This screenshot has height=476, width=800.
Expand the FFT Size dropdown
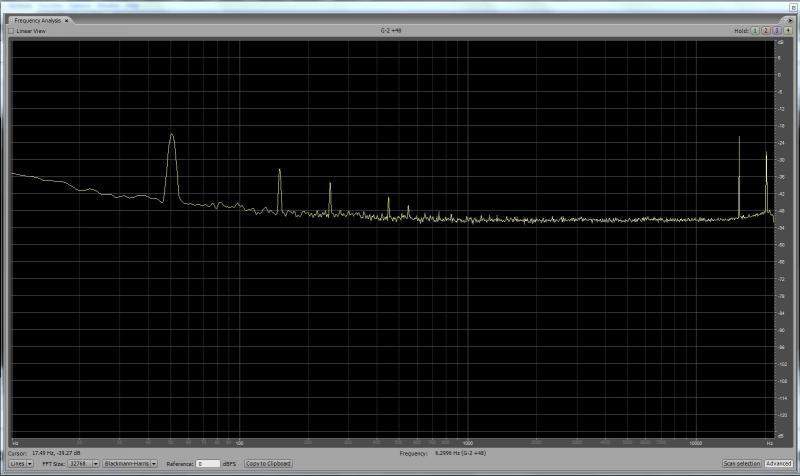pyautogui.click(x=83, y=464)
